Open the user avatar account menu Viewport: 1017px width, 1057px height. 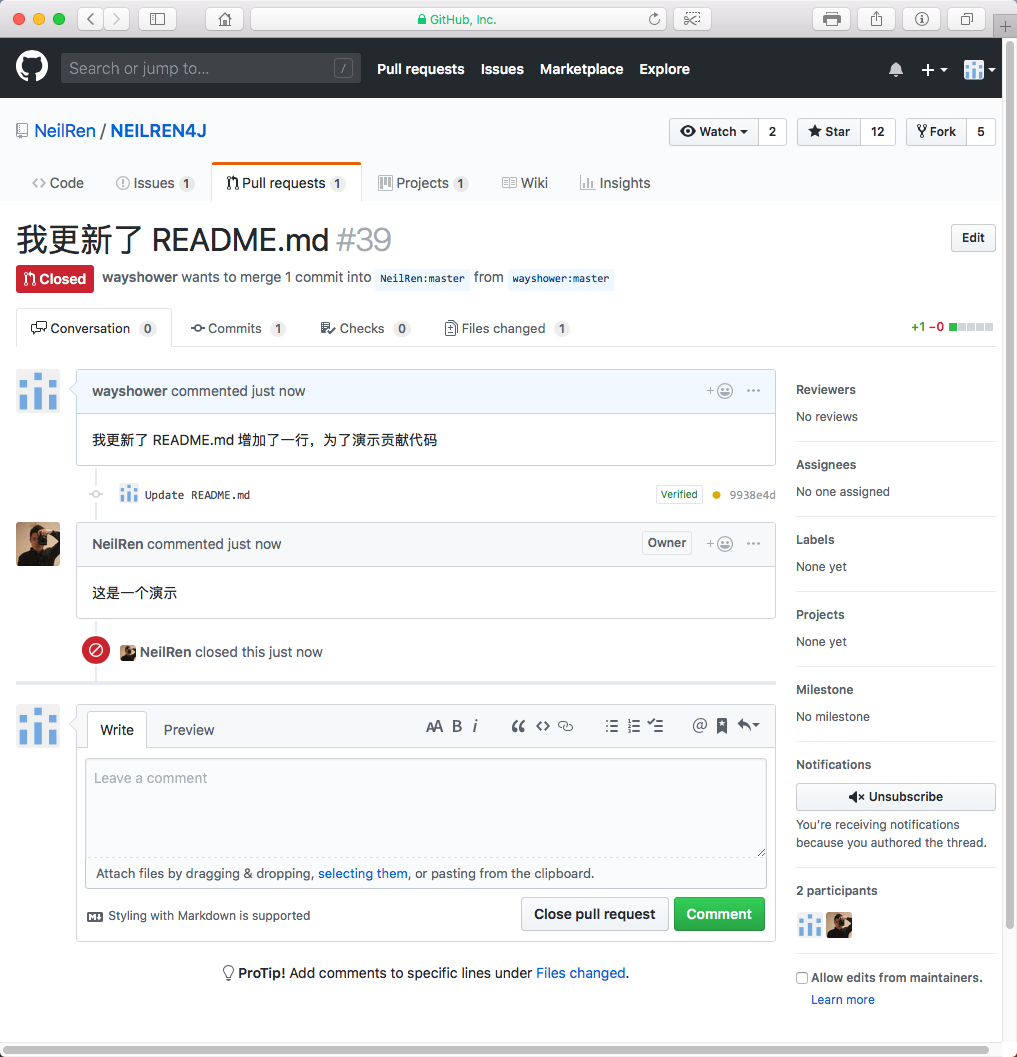[979, 69]
